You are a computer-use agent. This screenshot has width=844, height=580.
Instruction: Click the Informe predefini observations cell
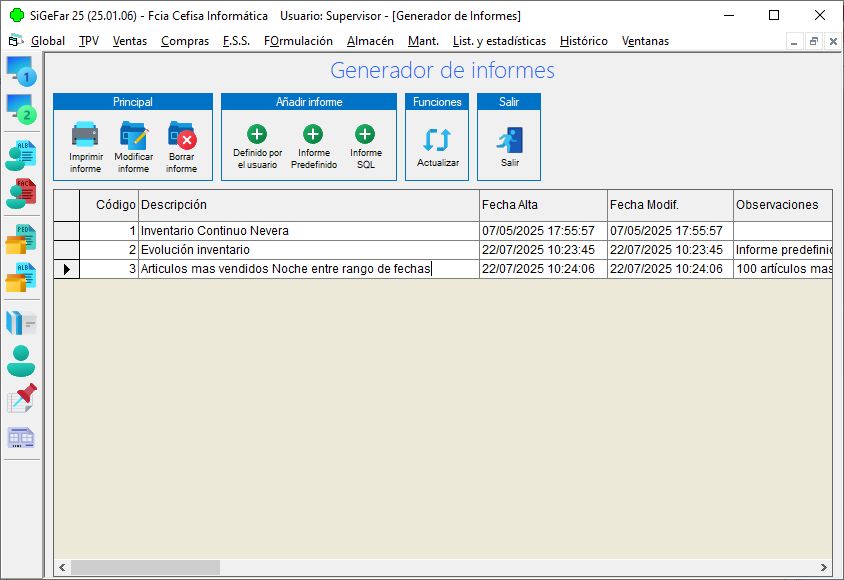[x=783, y=250]
